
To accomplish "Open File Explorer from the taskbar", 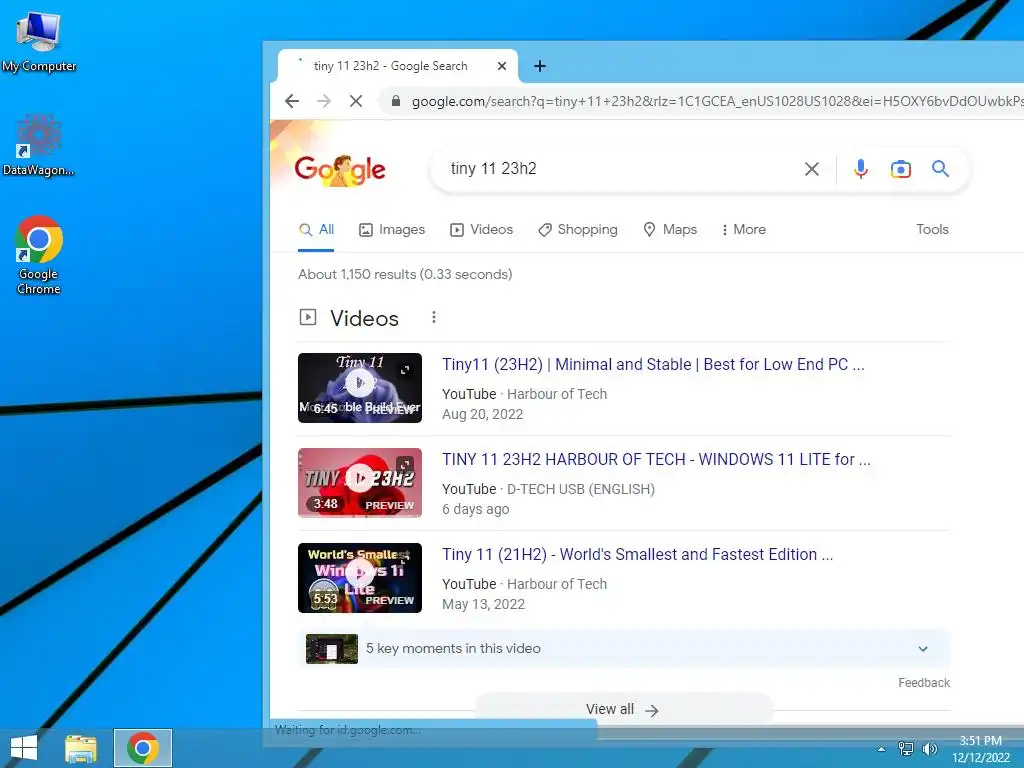I will pyautogui.click(x=80, y=748).
